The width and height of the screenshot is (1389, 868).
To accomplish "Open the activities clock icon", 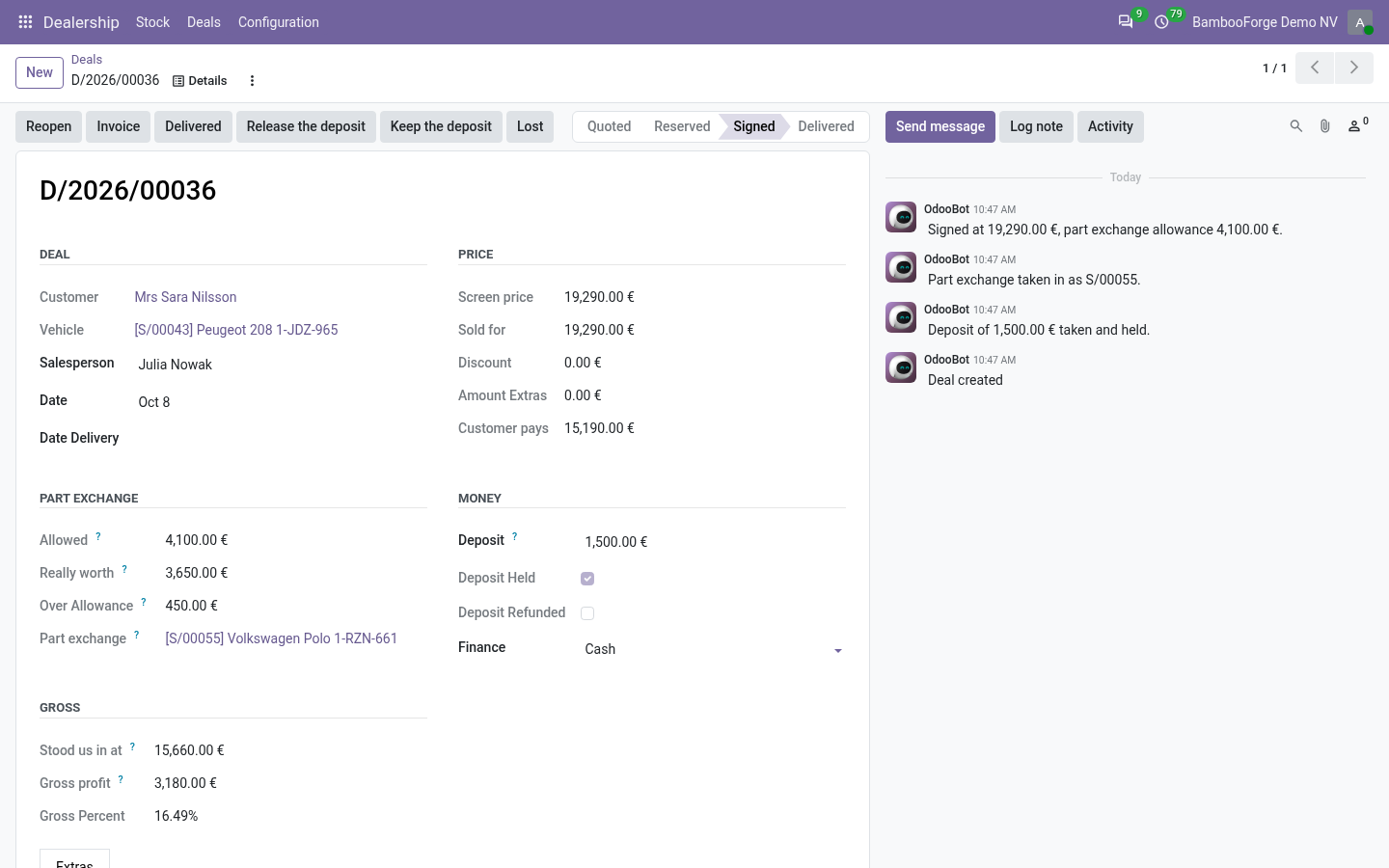I will [x=1162, y=22].
